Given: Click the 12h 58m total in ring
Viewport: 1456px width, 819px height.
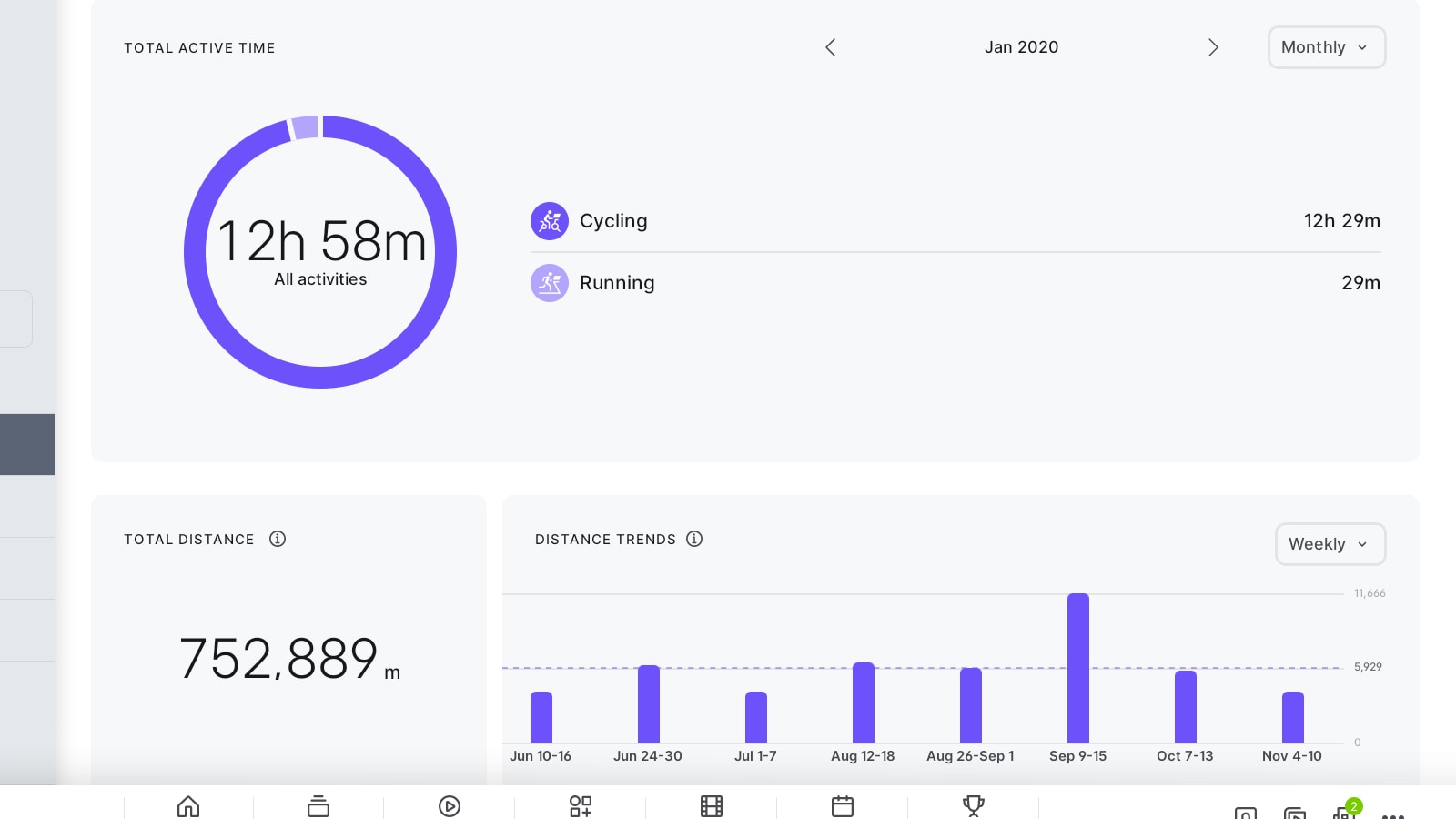Looking at the screenshot, I should pyautogui.click(x=321, y=241).
